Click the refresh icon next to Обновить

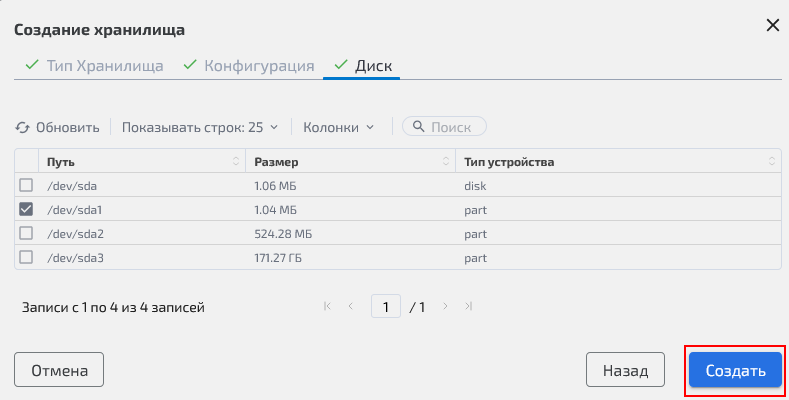23,127
